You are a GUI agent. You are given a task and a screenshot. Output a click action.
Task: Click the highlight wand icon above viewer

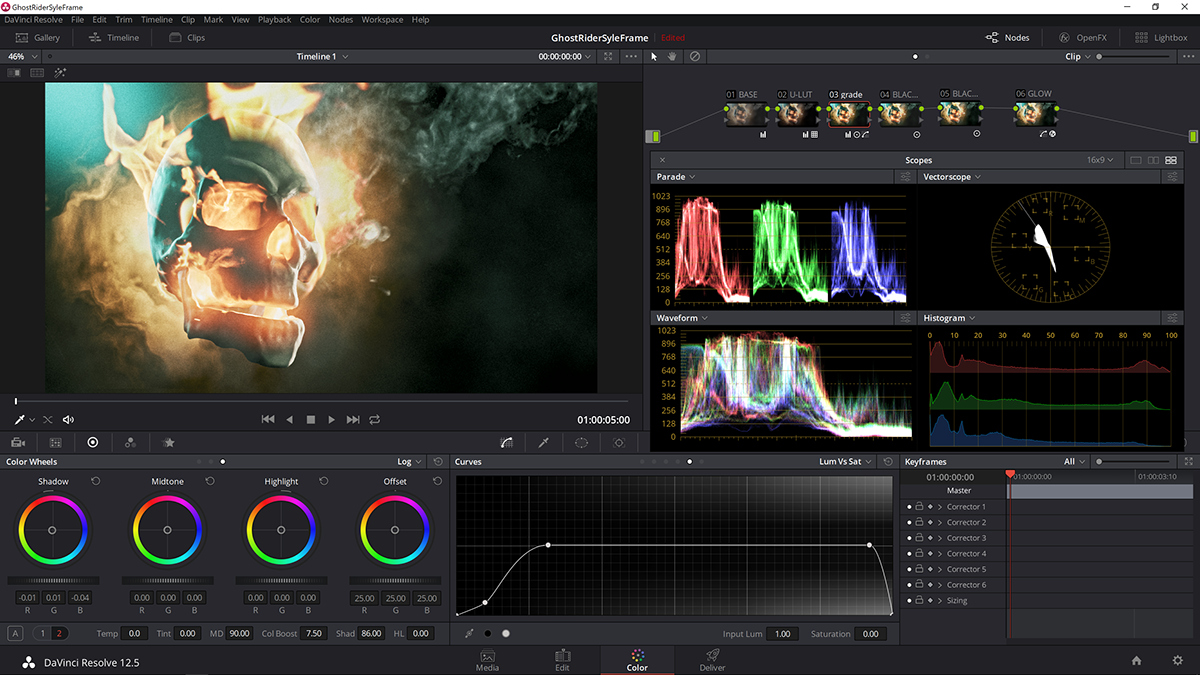pos(60,73)
